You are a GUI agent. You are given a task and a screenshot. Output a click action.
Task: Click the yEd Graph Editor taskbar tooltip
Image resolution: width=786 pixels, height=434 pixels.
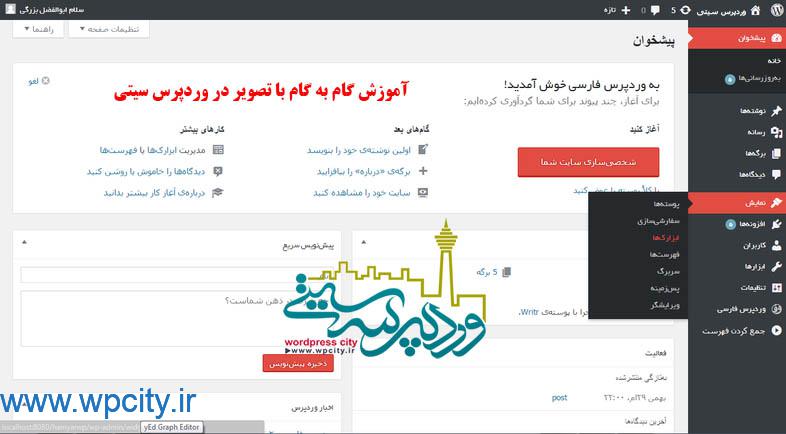(x=171, y=427)
